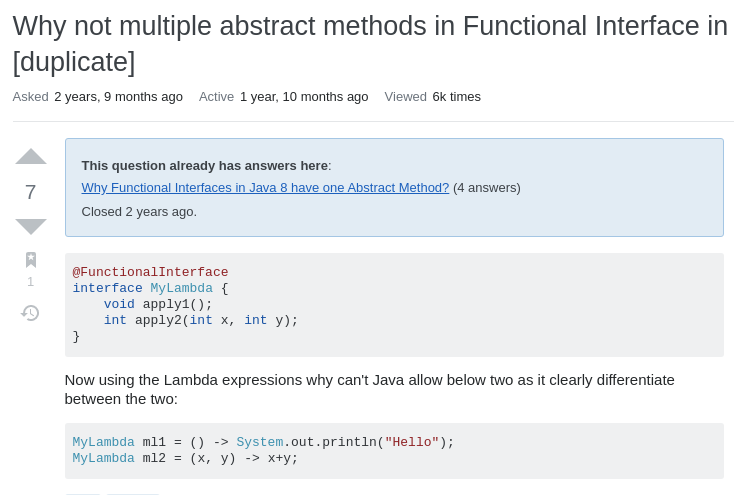Bookmark this question

coord(31,259)
